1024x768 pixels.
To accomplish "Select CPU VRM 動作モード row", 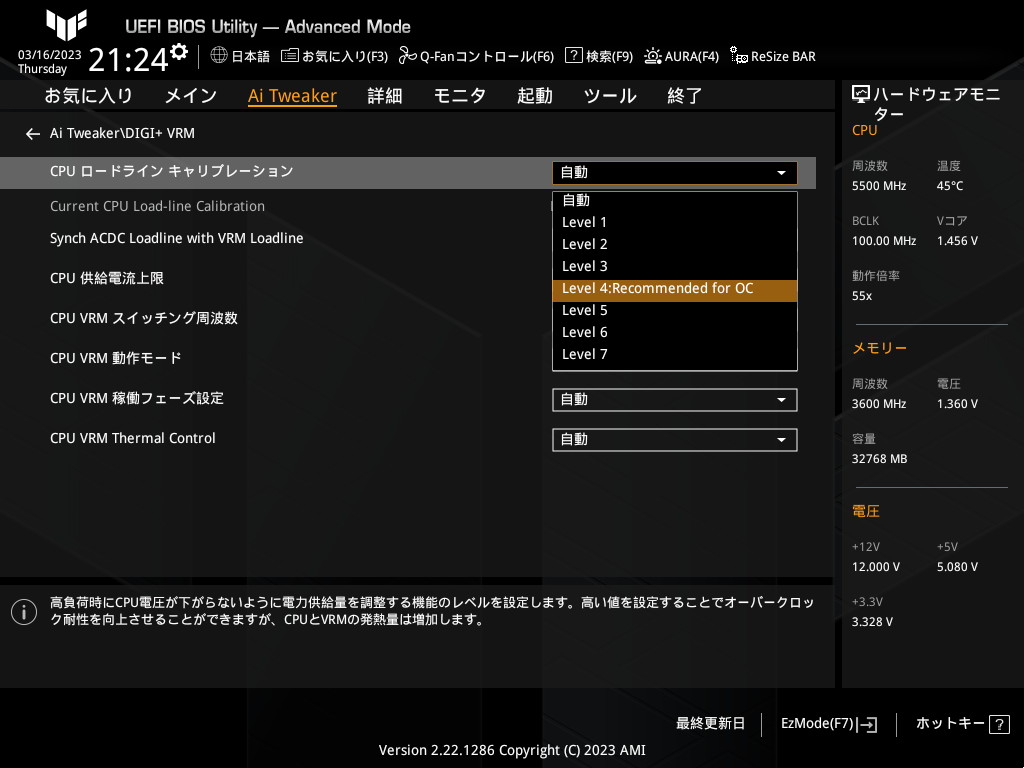I will coord(116,358).
